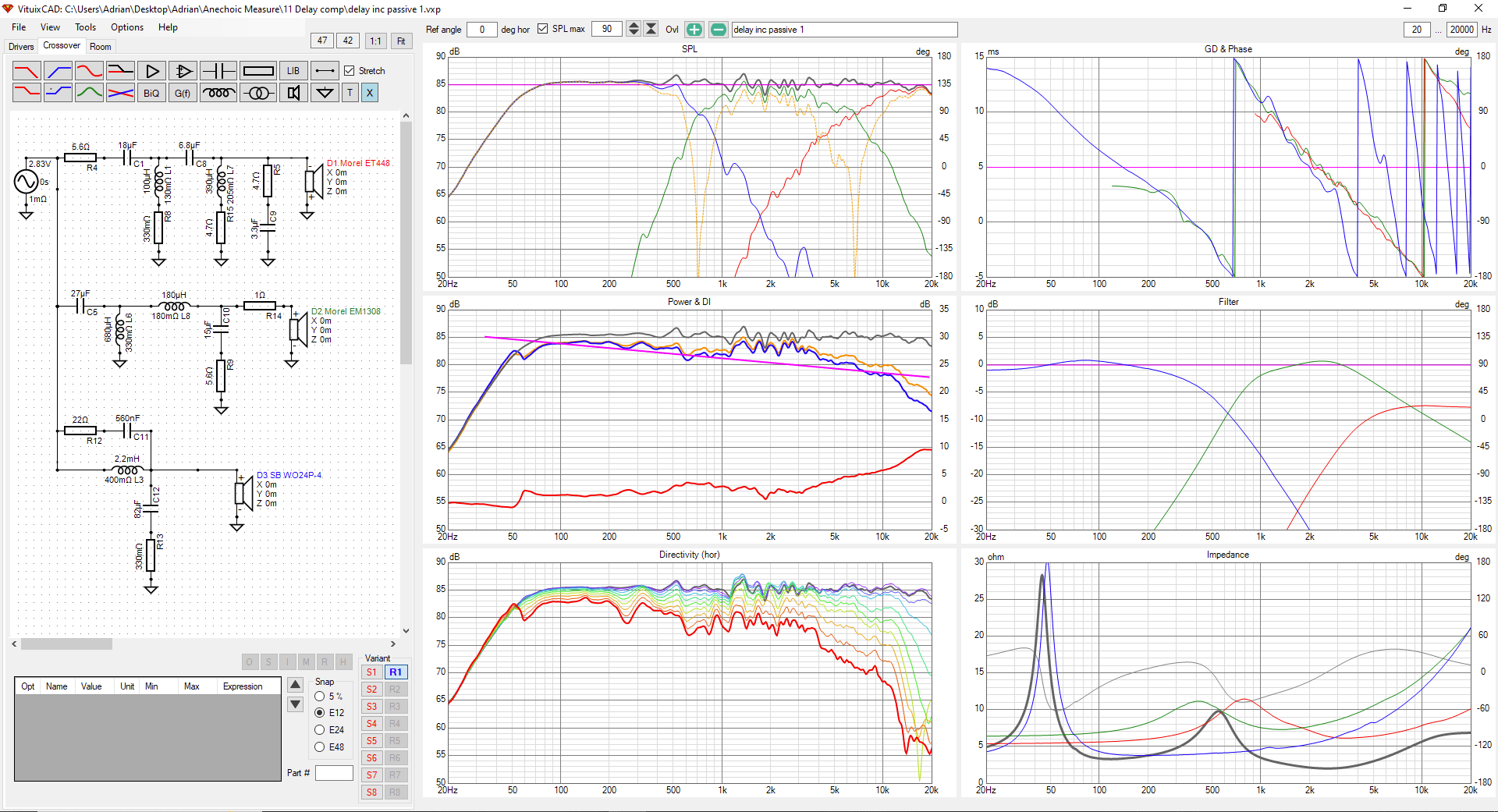Image resolution: width=1498 pixels, height=812 pixels.
Task: Add the black-and-red shelving curve block
Action: 120,71
